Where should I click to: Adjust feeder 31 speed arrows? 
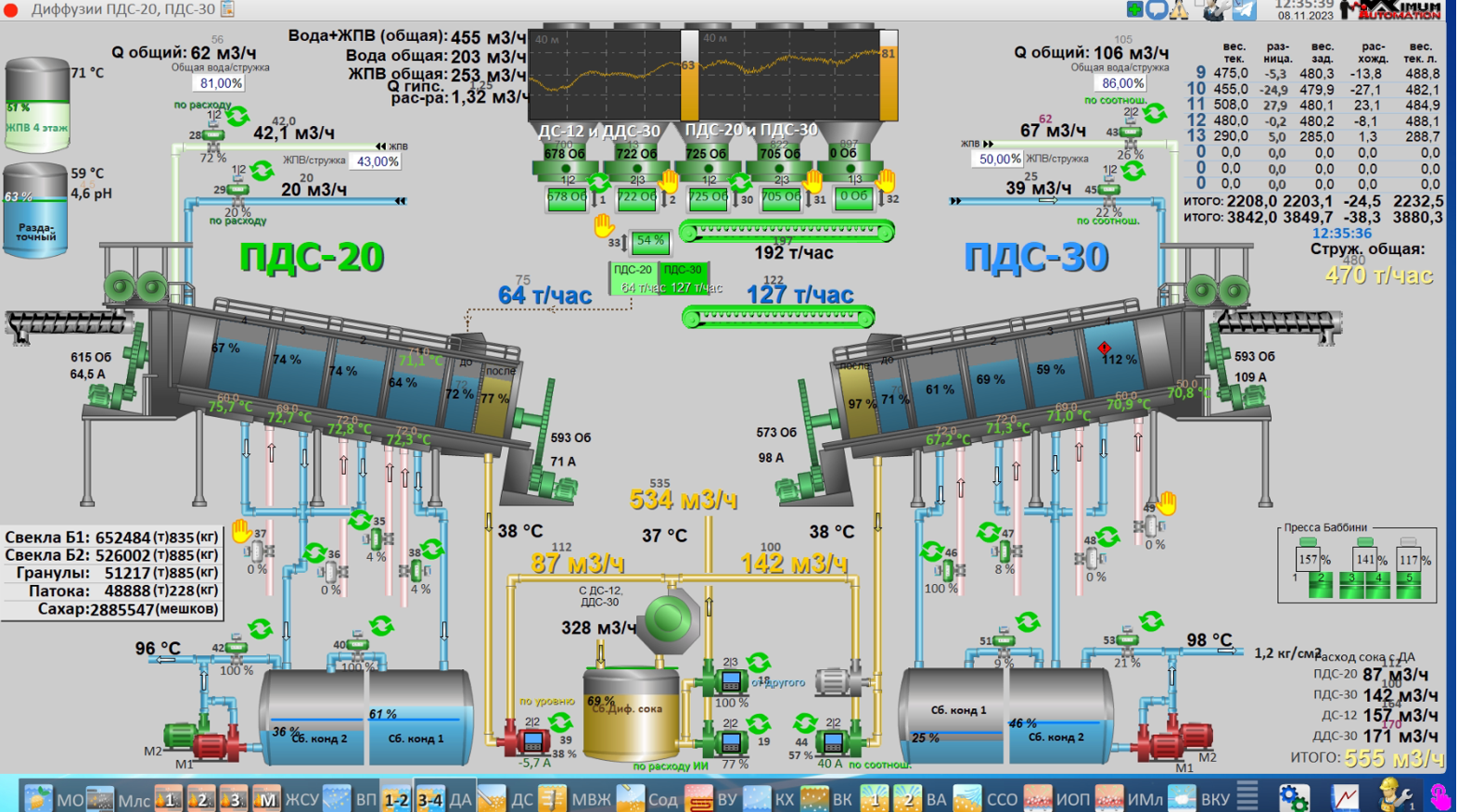(x=808, y=199)
